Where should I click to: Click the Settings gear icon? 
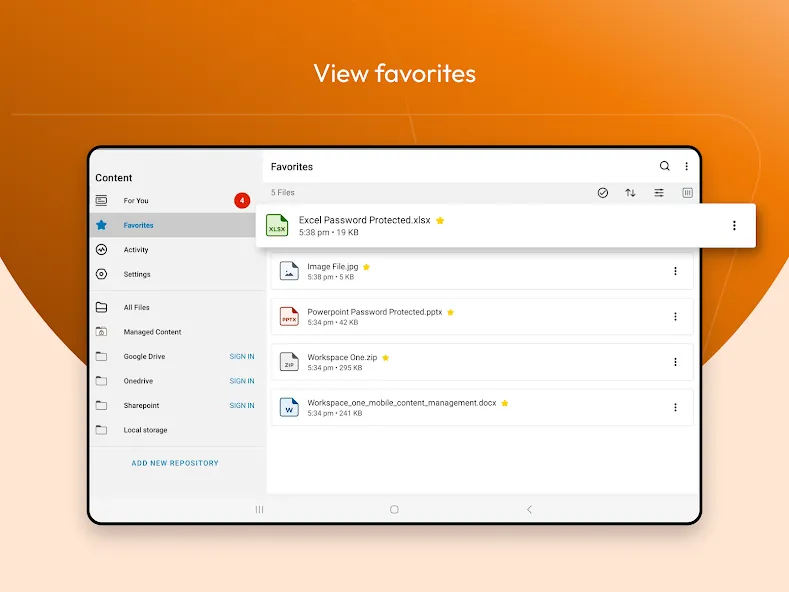pos(101,274)
